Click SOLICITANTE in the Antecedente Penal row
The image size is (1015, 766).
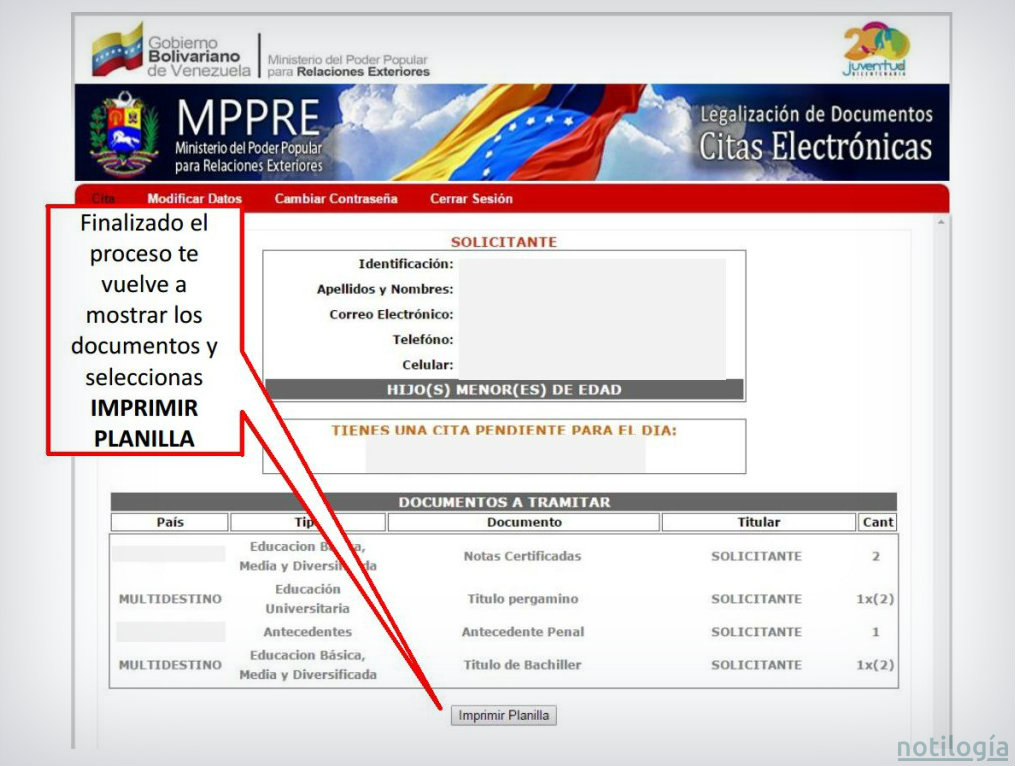[x=756, y=632]
